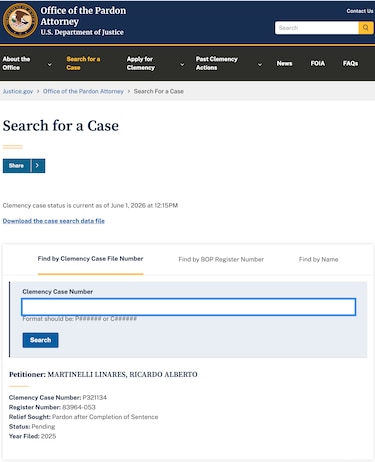Go to the News page
The image size is (375, 462).
point(284,63)
